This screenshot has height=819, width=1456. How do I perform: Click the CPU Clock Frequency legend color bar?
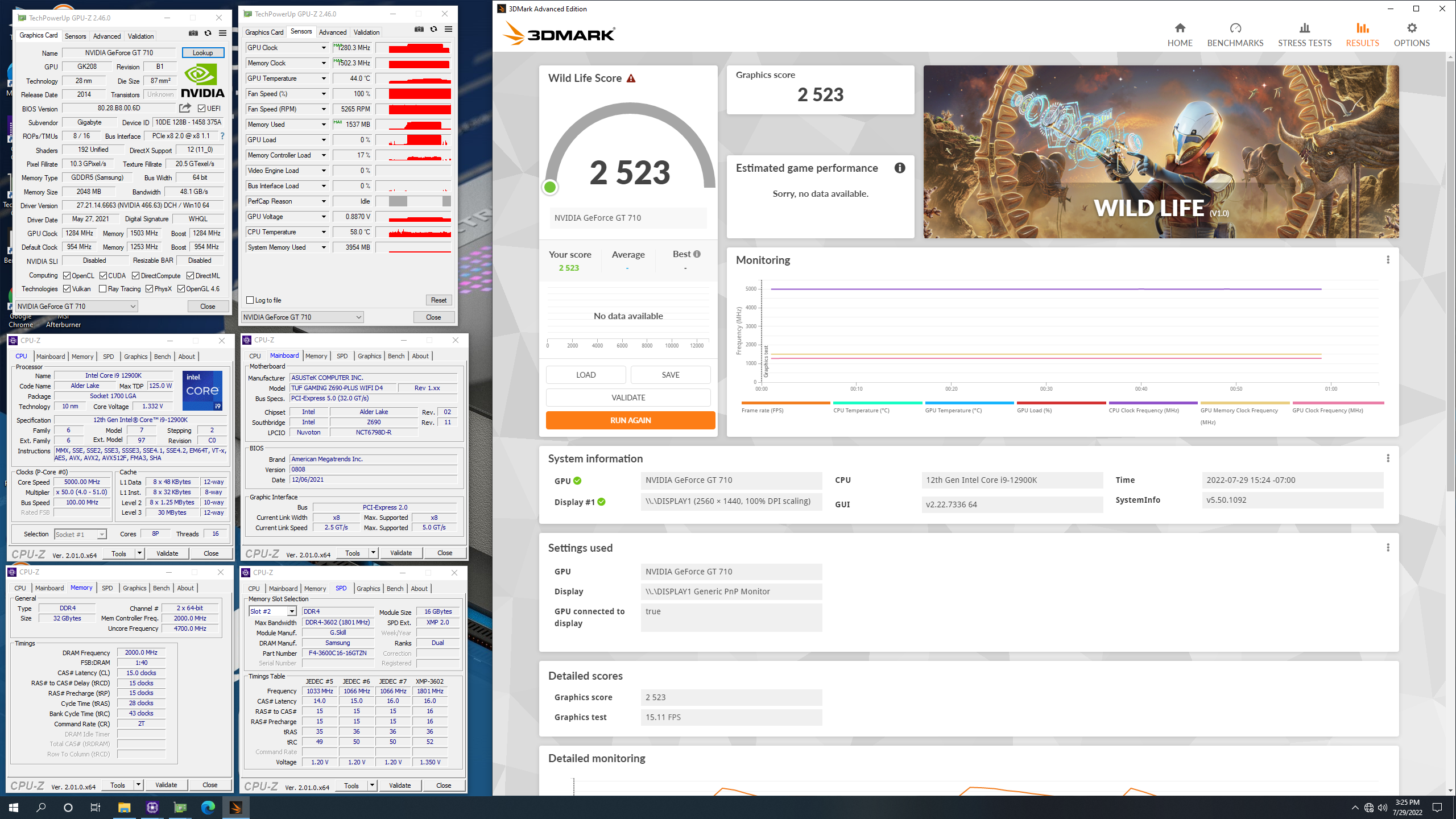[1153, 403]
